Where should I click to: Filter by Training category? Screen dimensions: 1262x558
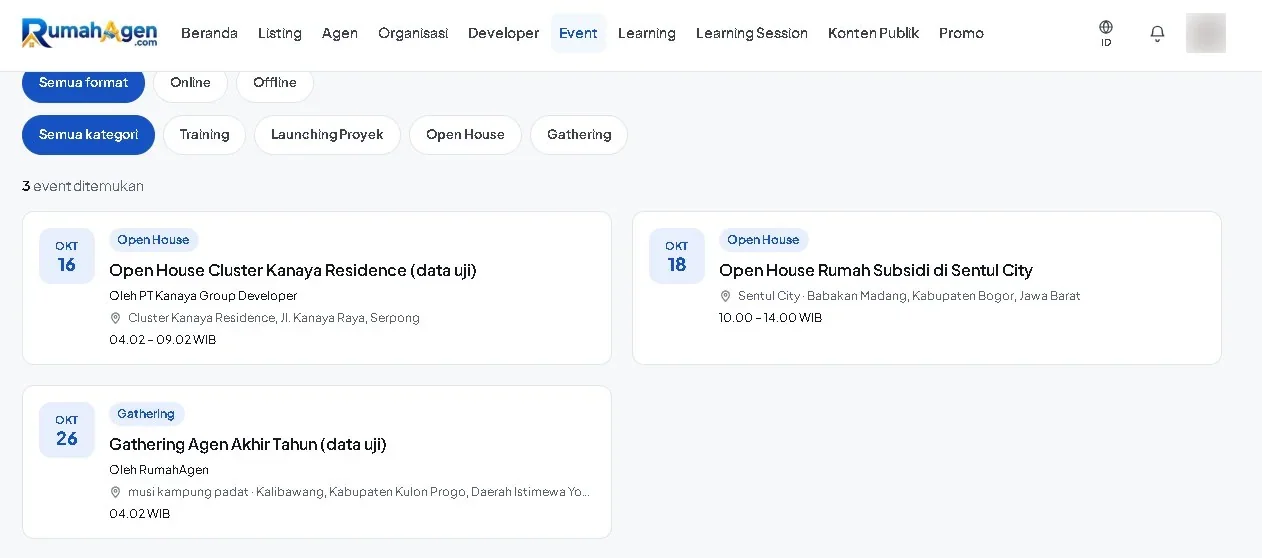204,135
